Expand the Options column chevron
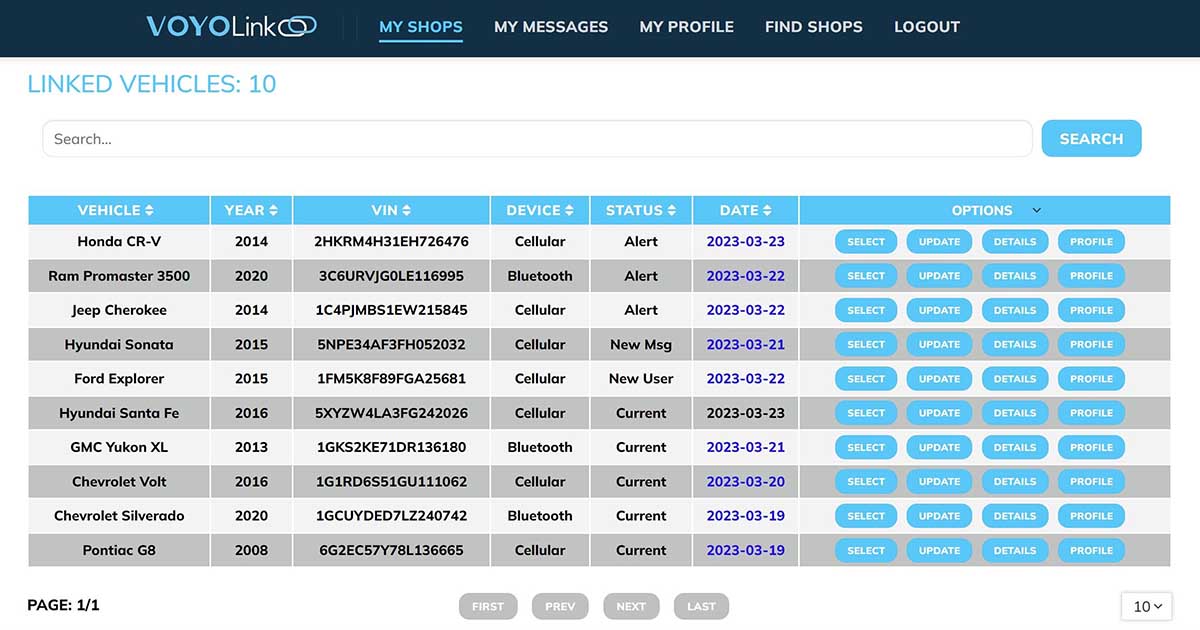Viewport: 1200px width, 630px height. (x=1036, y=211)
